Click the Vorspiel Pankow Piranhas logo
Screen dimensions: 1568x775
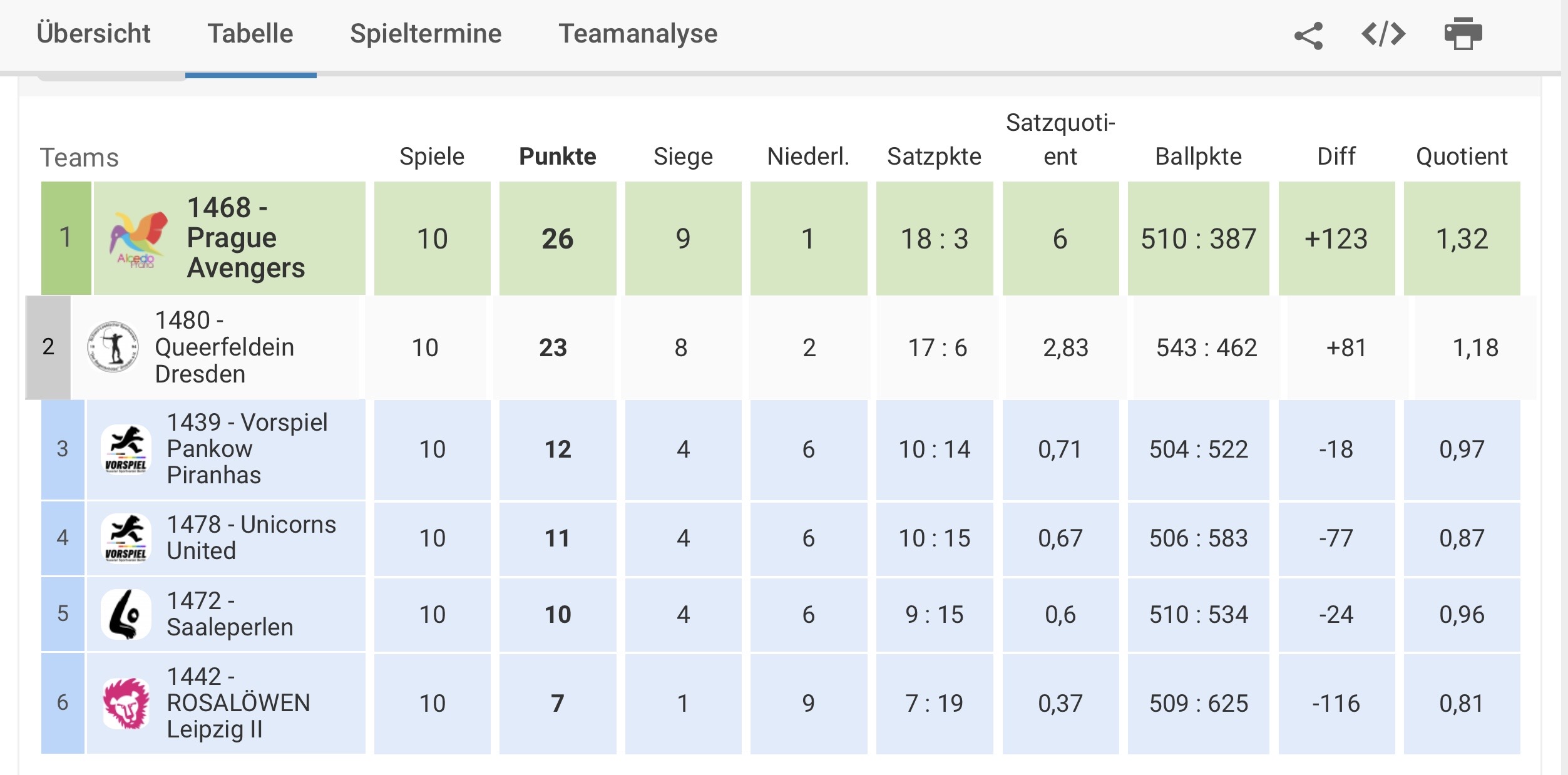point(126,449)
